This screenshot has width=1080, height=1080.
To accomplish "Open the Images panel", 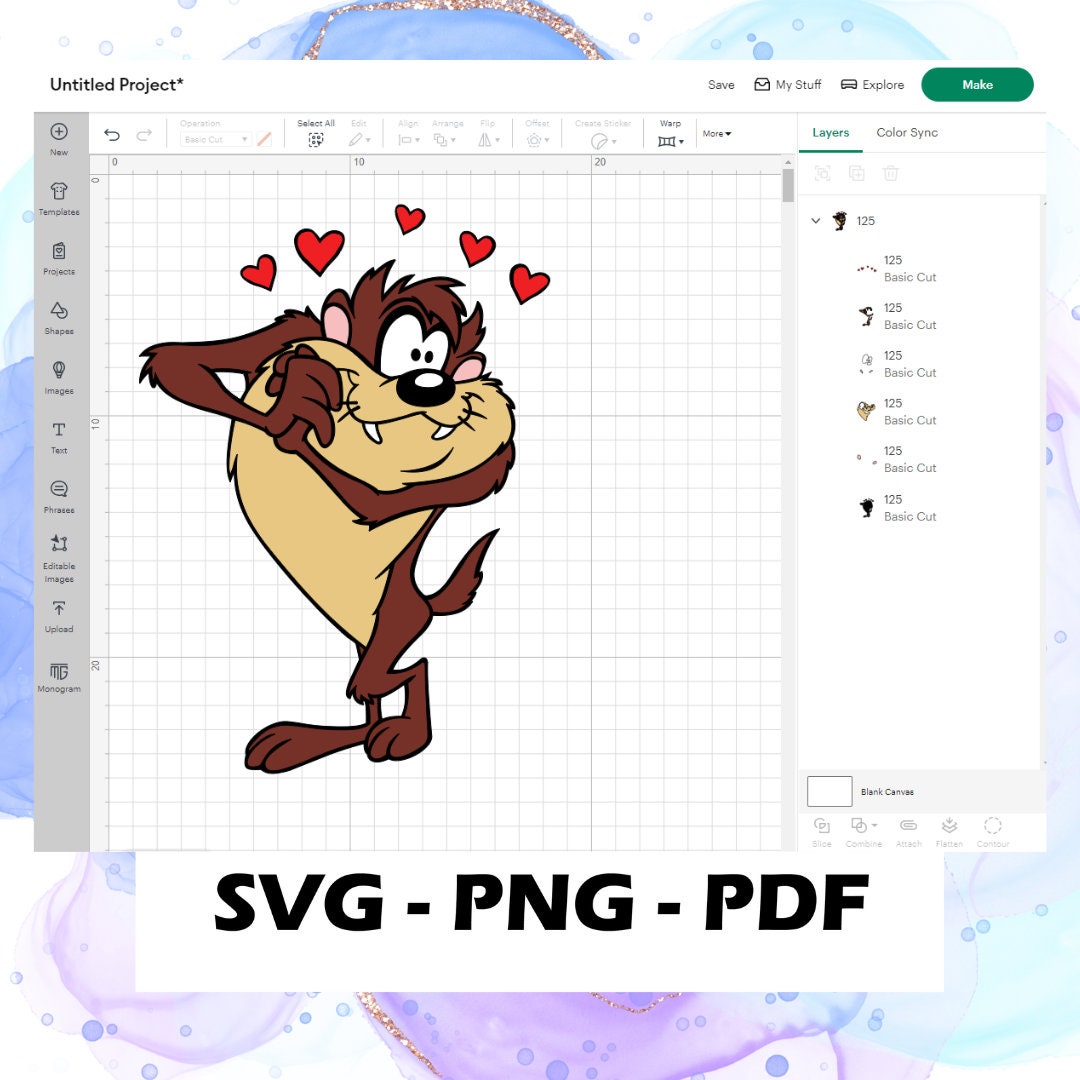I will 59,377.
